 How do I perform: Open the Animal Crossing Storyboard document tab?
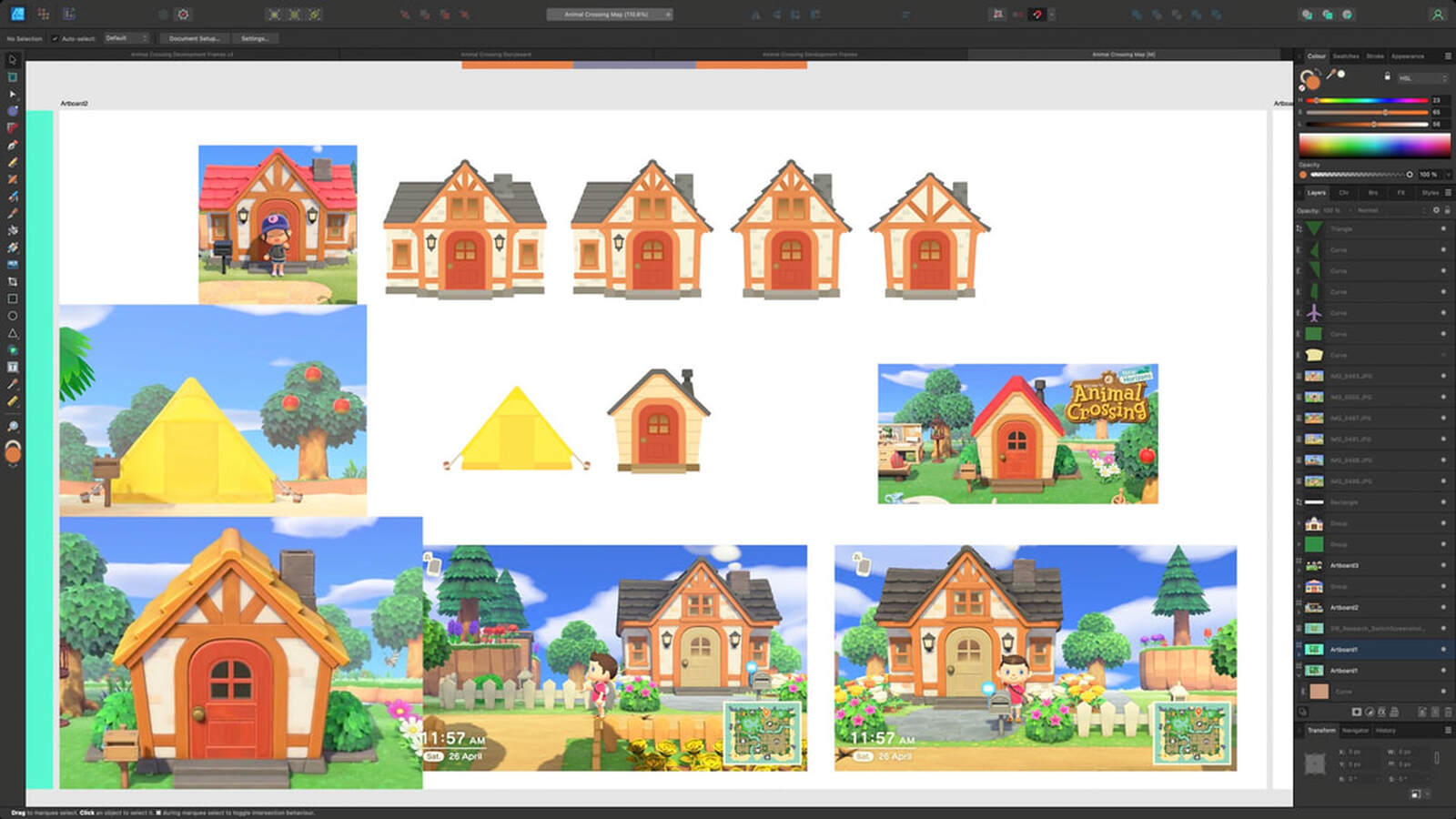coord(496,55)
